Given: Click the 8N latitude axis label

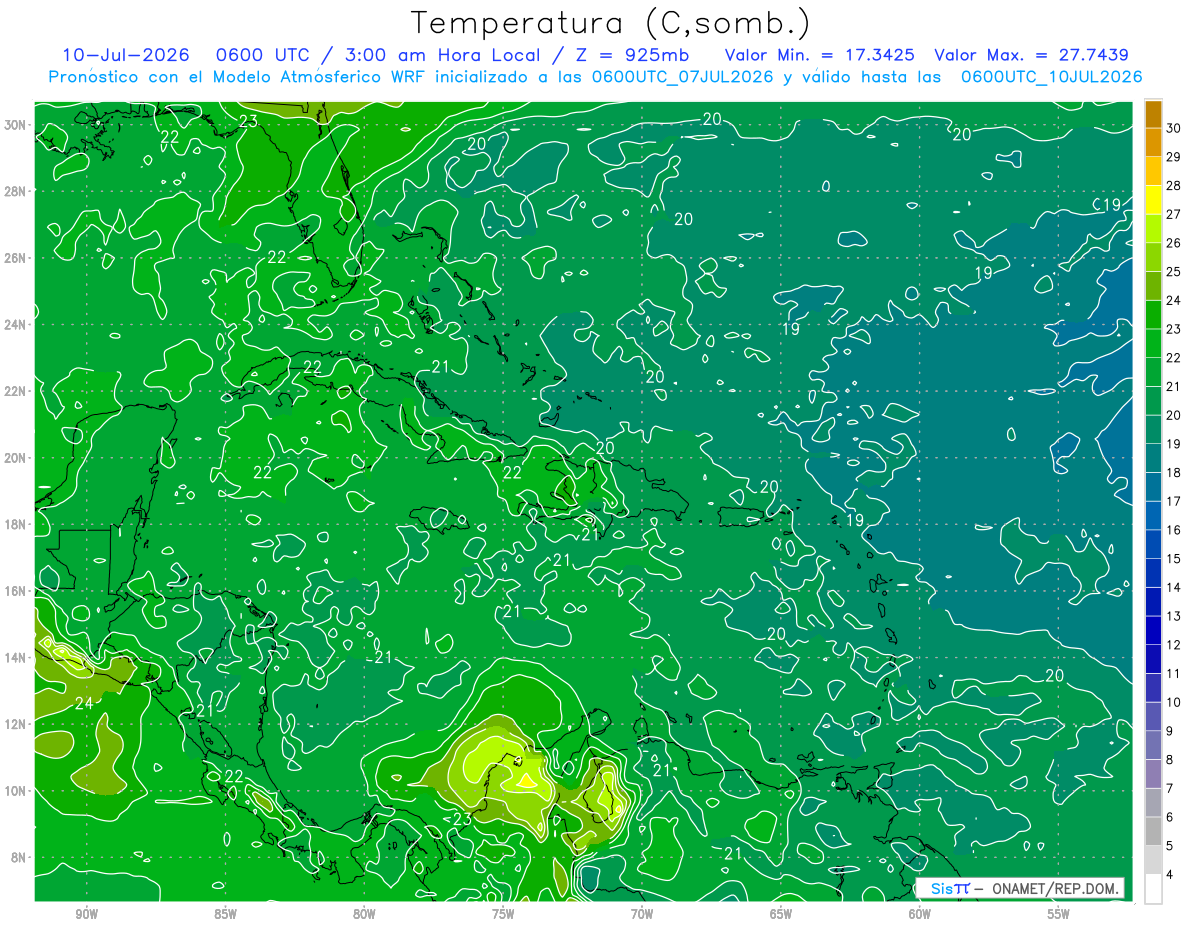Looking at the screenshot, I should (20, 857).
